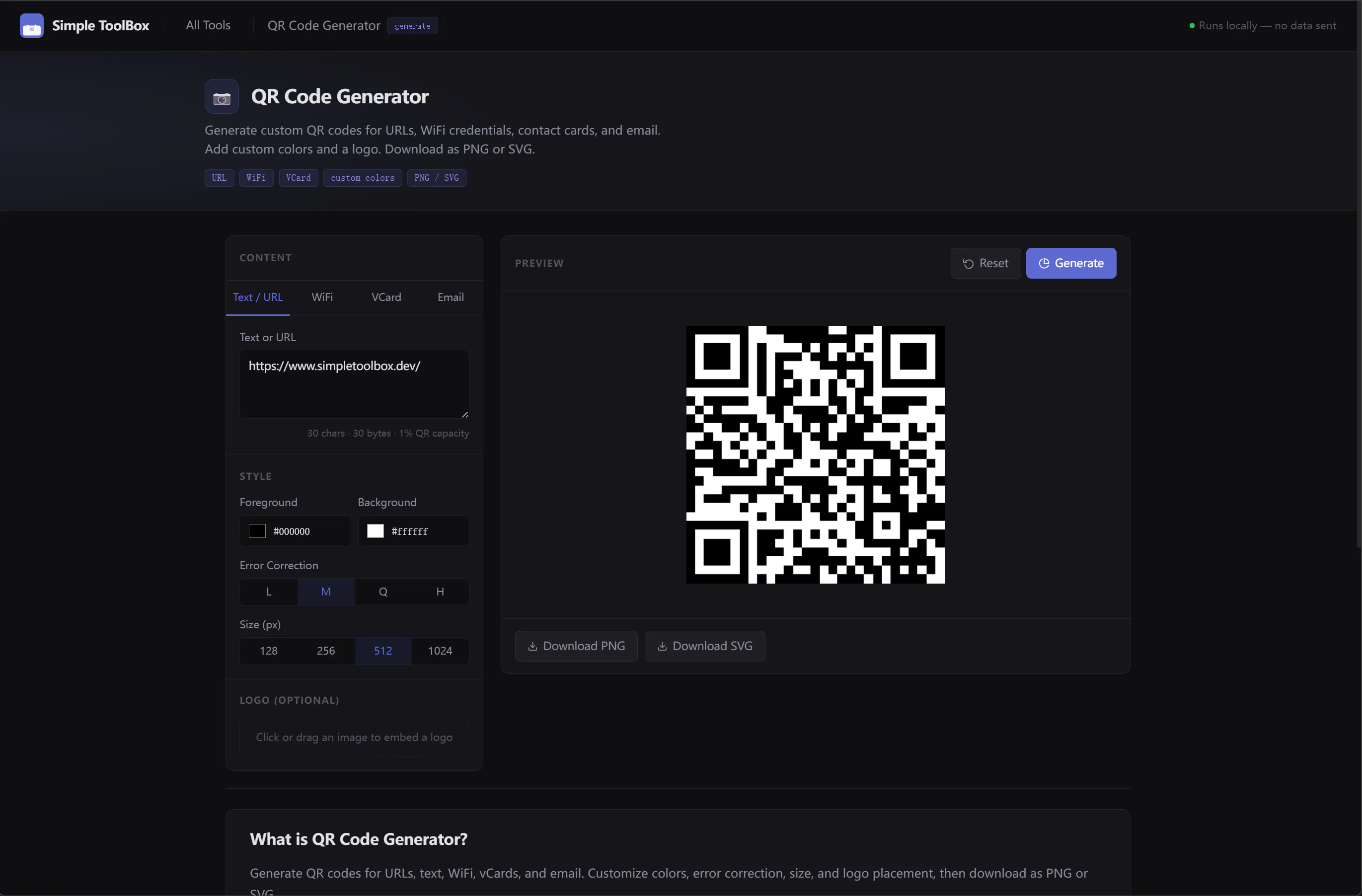Click the Reset circular arrow icon
This screenshot has height=896, width=1362.
pos(968,264)
